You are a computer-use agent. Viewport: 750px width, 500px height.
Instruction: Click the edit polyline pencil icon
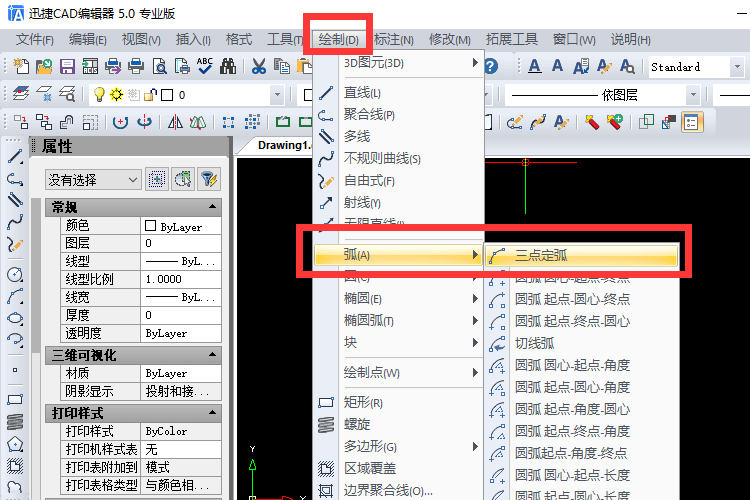[515, 122]
